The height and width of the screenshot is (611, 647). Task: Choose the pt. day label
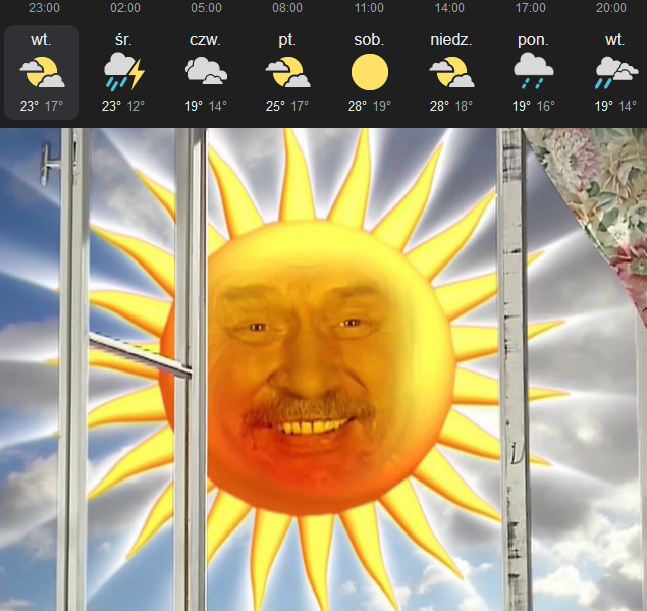[286, 41]
